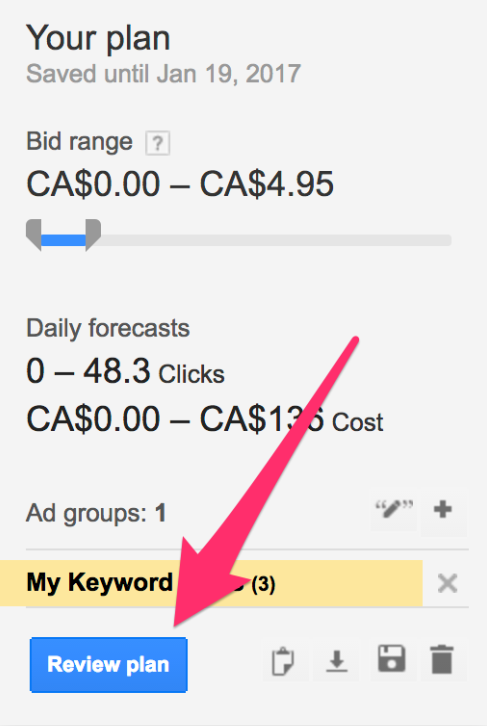Viewport: 487px width, 726px height.
Task: Delete the plan using the trash icon
Action: (x=442, y=659)
